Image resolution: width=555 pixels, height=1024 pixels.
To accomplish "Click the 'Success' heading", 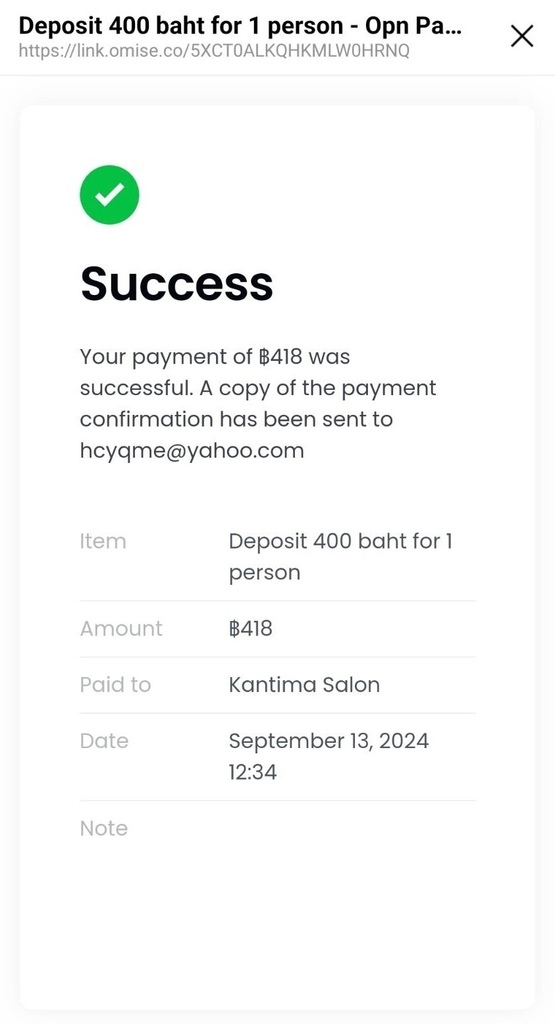I will click(176, 283).
